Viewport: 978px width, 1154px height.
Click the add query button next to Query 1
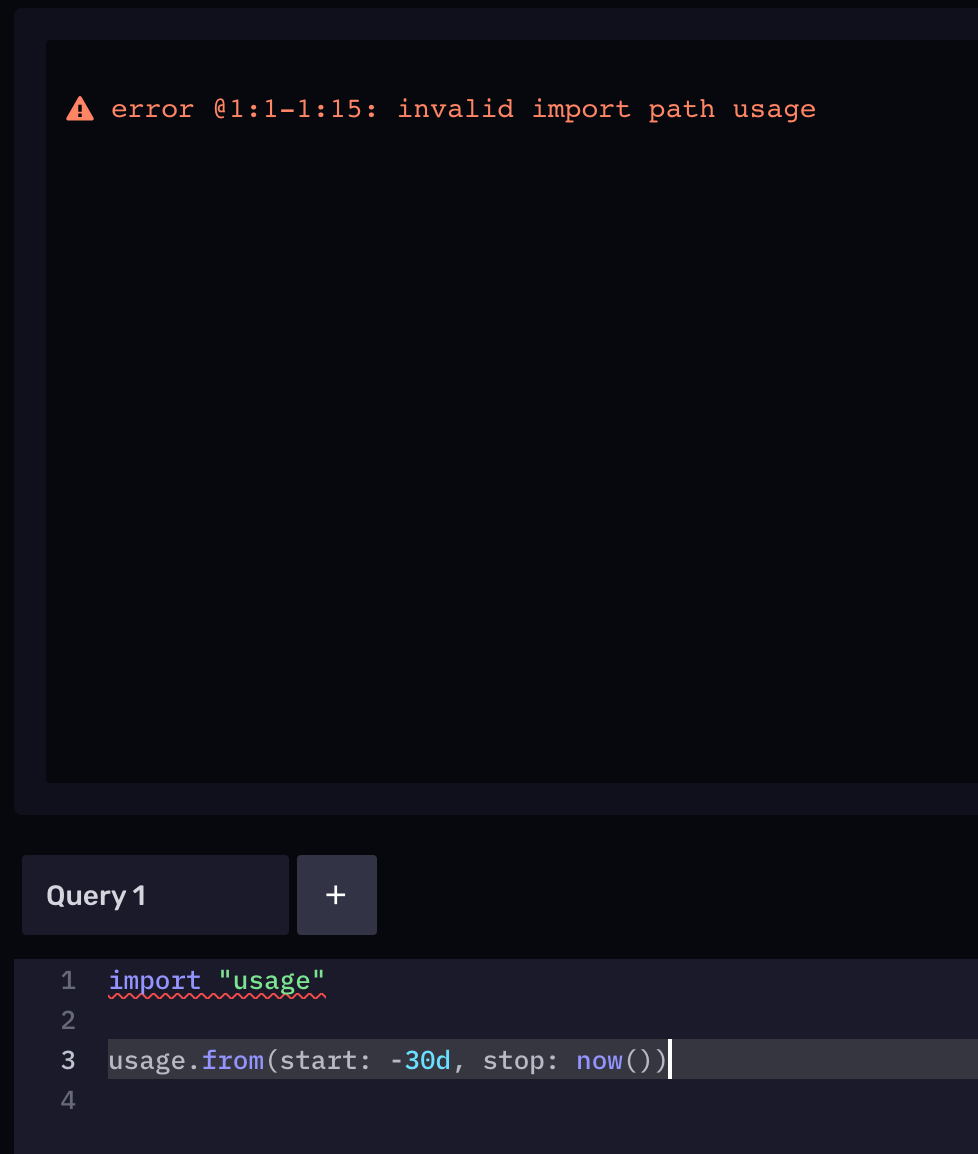tap(336, 894)
